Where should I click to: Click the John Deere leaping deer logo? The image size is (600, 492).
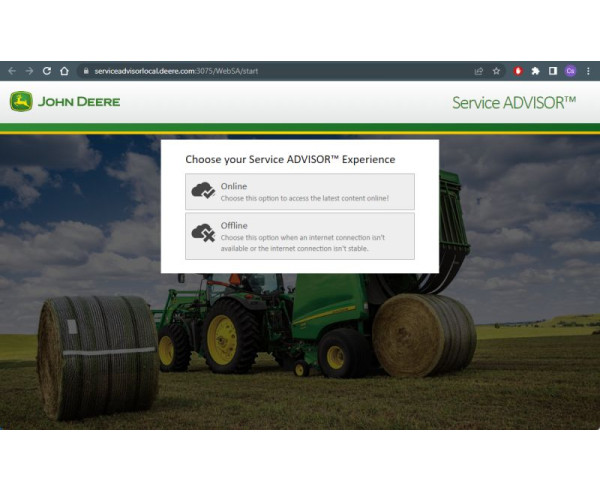21,102
